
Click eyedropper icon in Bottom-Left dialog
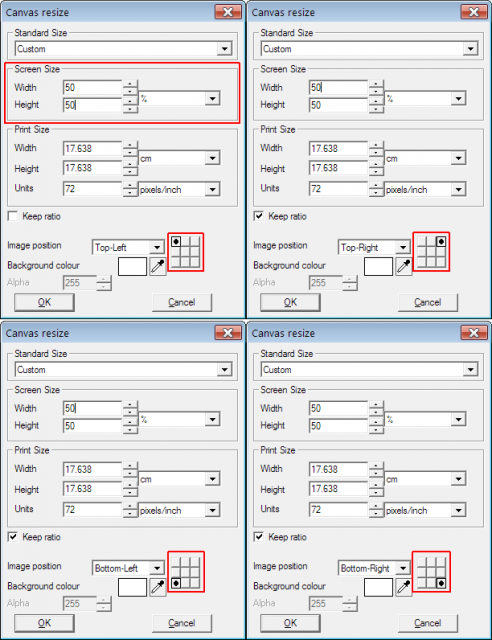(x=158, y=587)
